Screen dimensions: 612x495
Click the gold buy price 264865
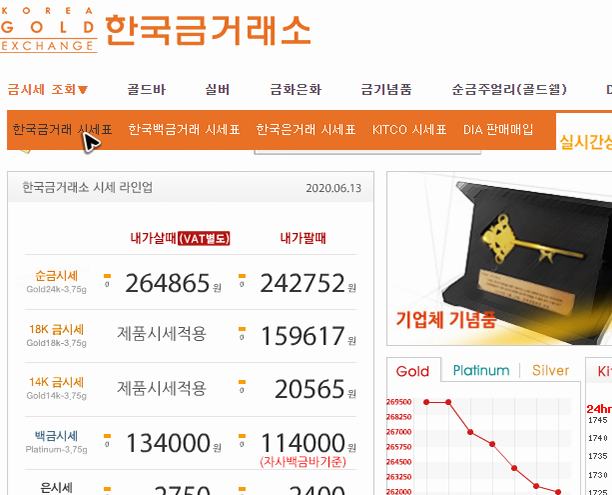tap(167, 283)
